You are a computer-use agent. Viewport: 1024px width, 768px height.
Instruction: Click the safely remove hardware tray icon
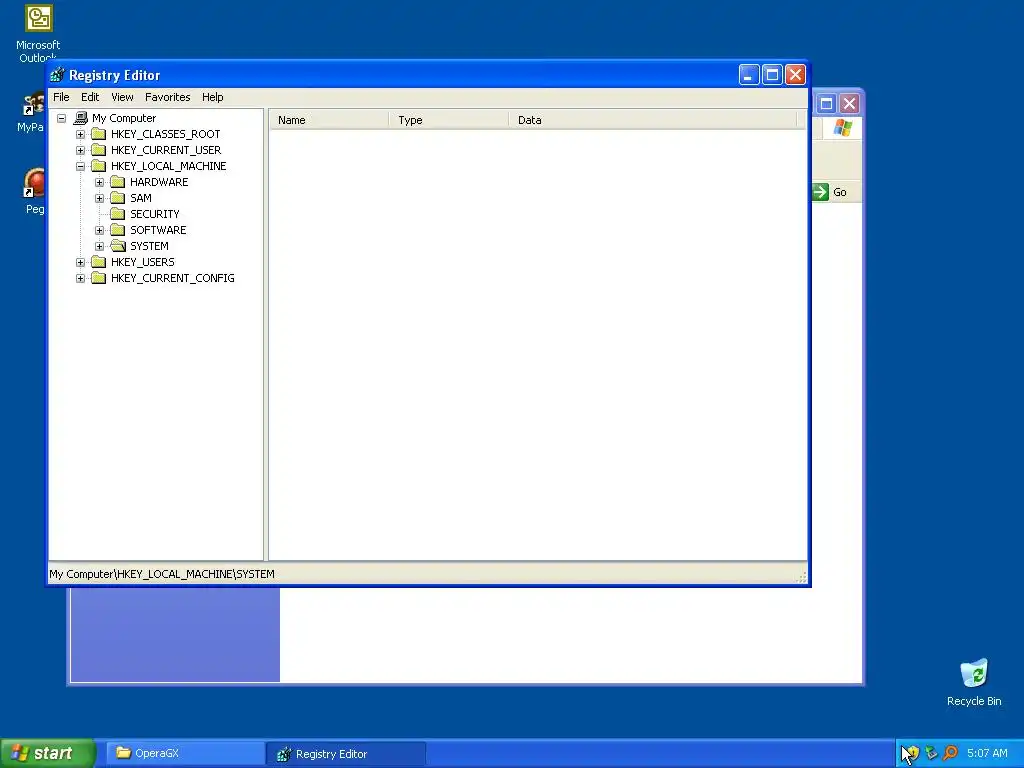(931, 753)
